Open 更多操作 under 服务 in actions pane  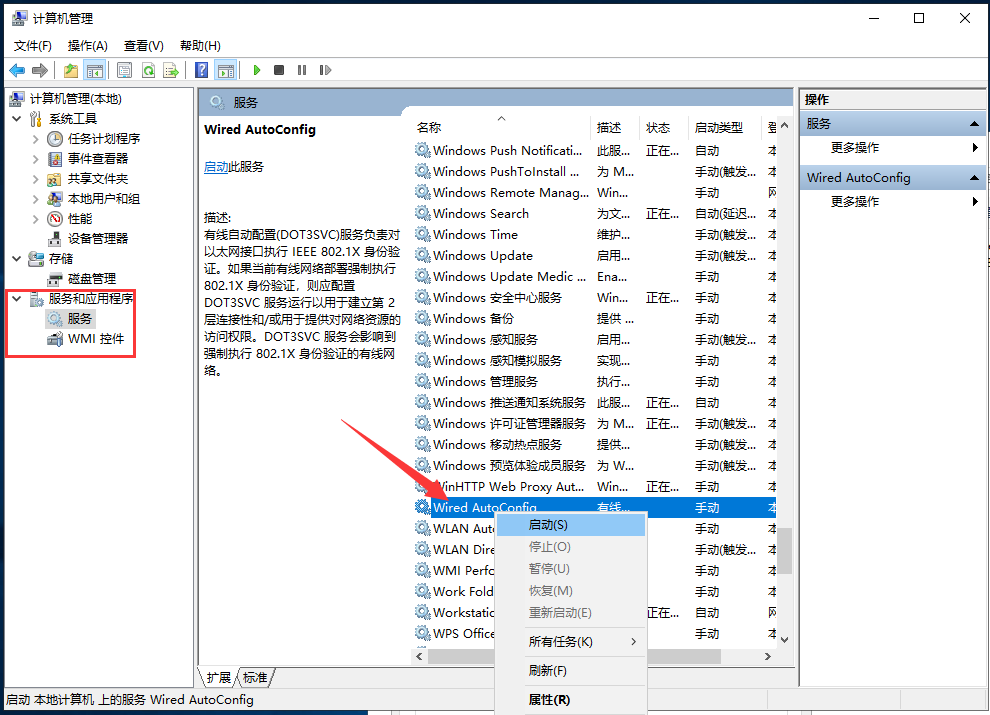pyautogui.click(x=855, y=148)
